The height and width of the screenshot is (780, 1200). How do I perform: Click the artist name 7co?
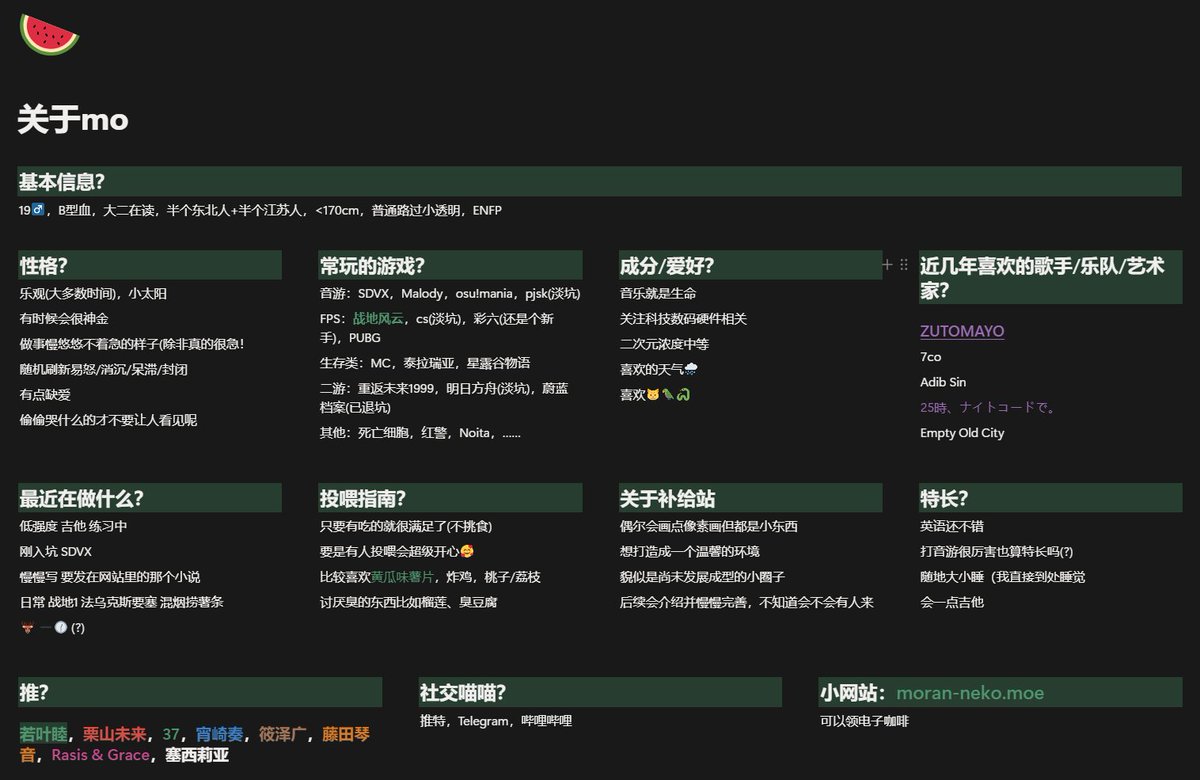pyautogui.click(x=931, y=356)
